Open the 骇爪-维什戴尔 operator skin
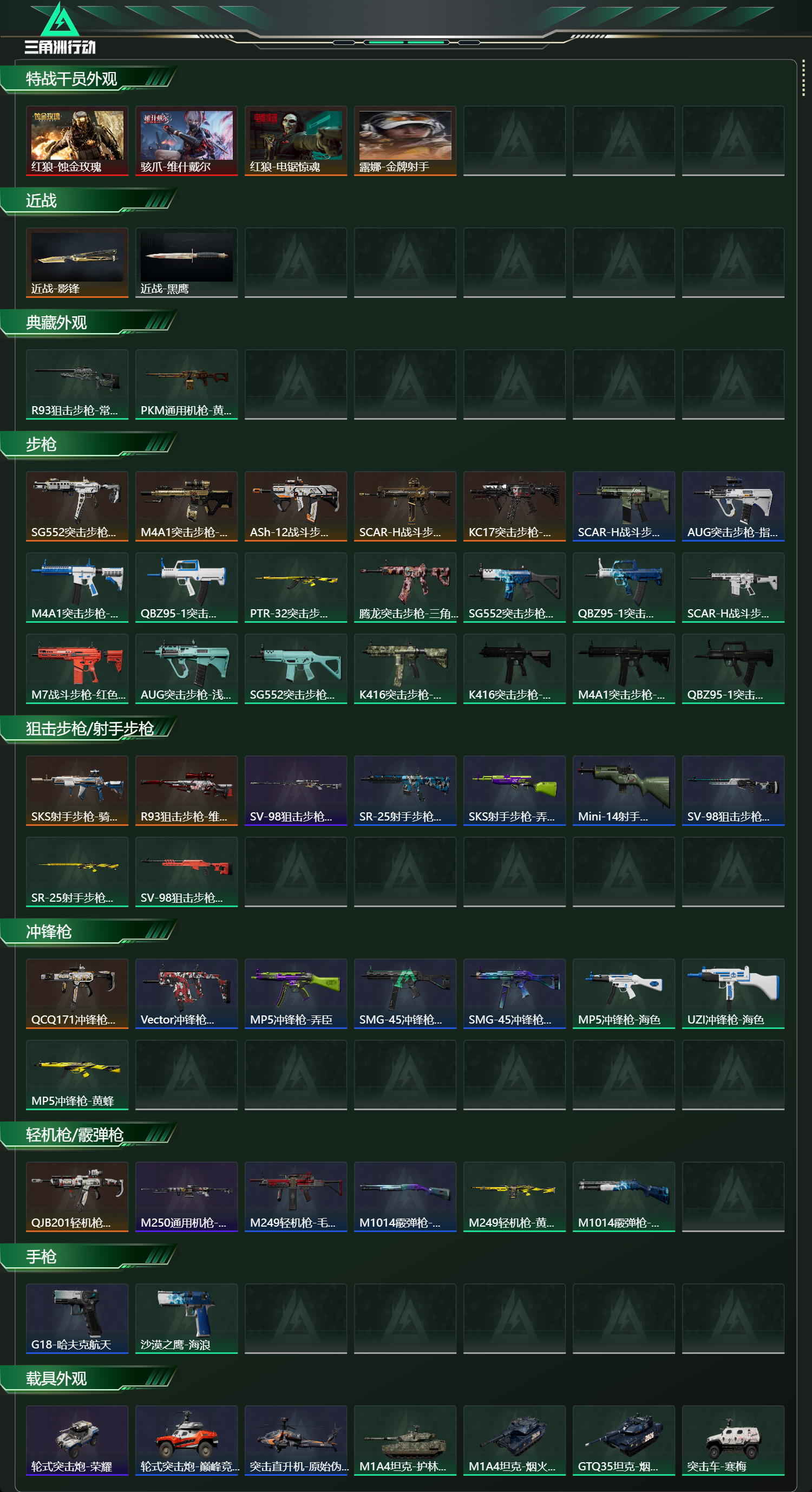The height and width of the screenshot is (1492, 812). click(x=186, y=141)
